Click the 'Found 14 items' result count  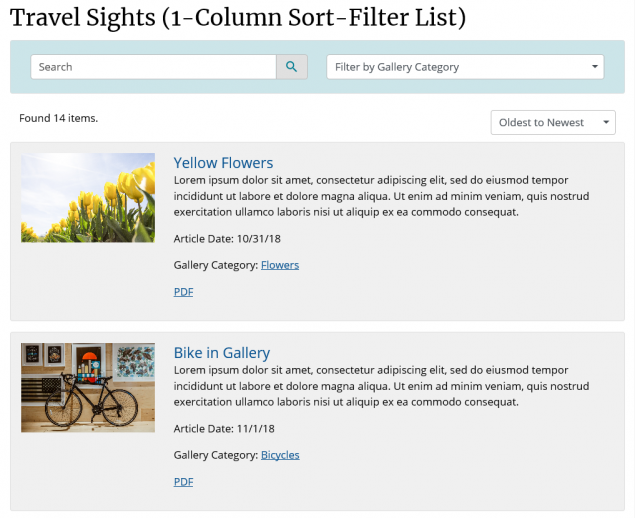(x=58, y=118)
